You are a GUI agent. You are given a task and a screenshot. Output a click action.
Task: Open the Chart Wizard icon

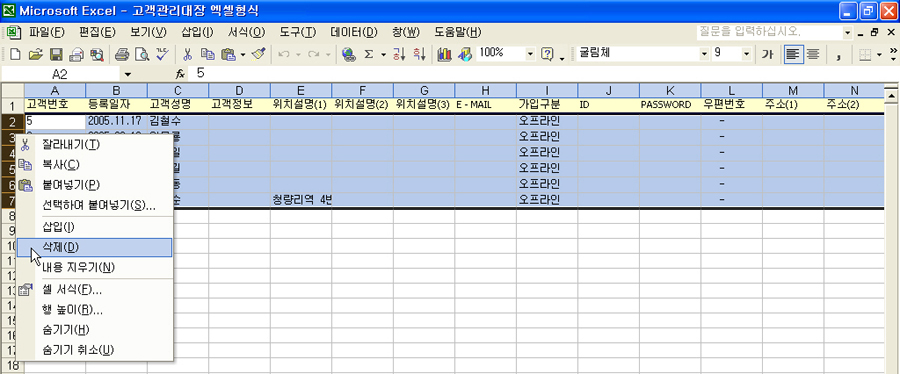click(444, 54)
